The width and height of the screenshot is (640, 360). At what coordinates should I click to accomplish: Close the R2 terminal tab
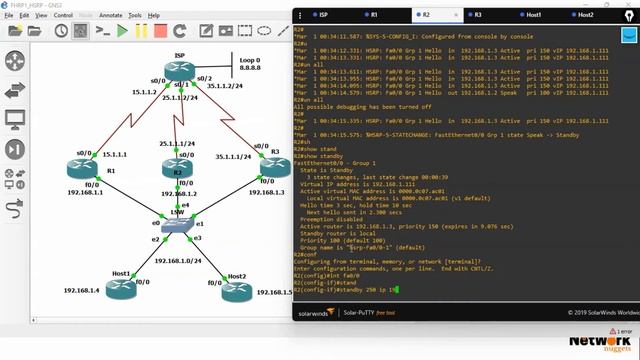tap(456, 15)
